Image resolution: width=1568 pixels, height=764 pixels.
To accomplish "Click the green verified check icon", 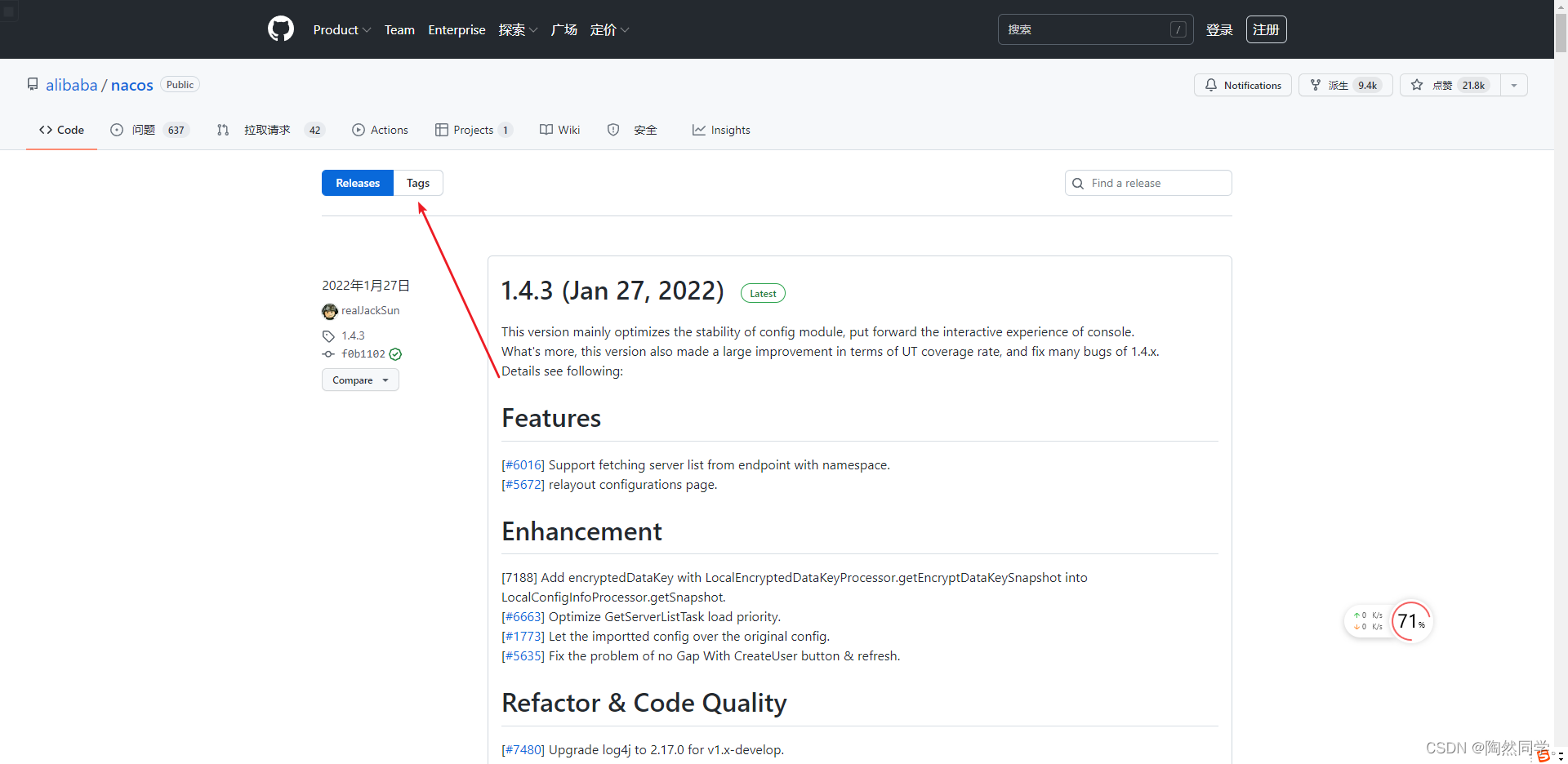I will coord(395,354).
